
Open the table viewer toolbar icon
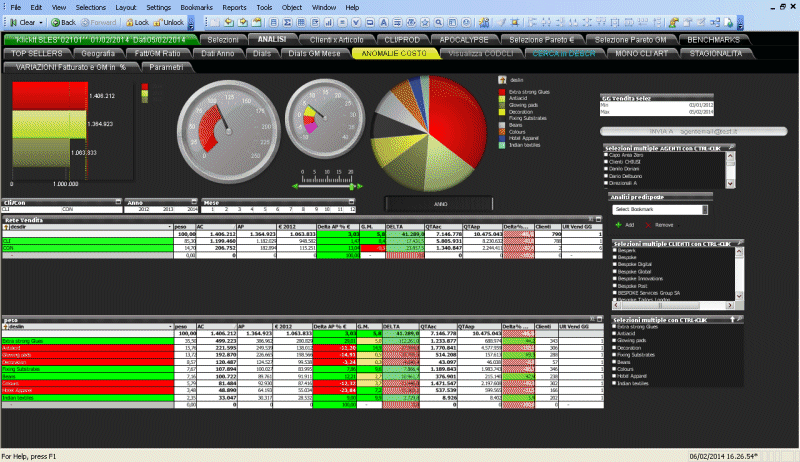(715, 22)
